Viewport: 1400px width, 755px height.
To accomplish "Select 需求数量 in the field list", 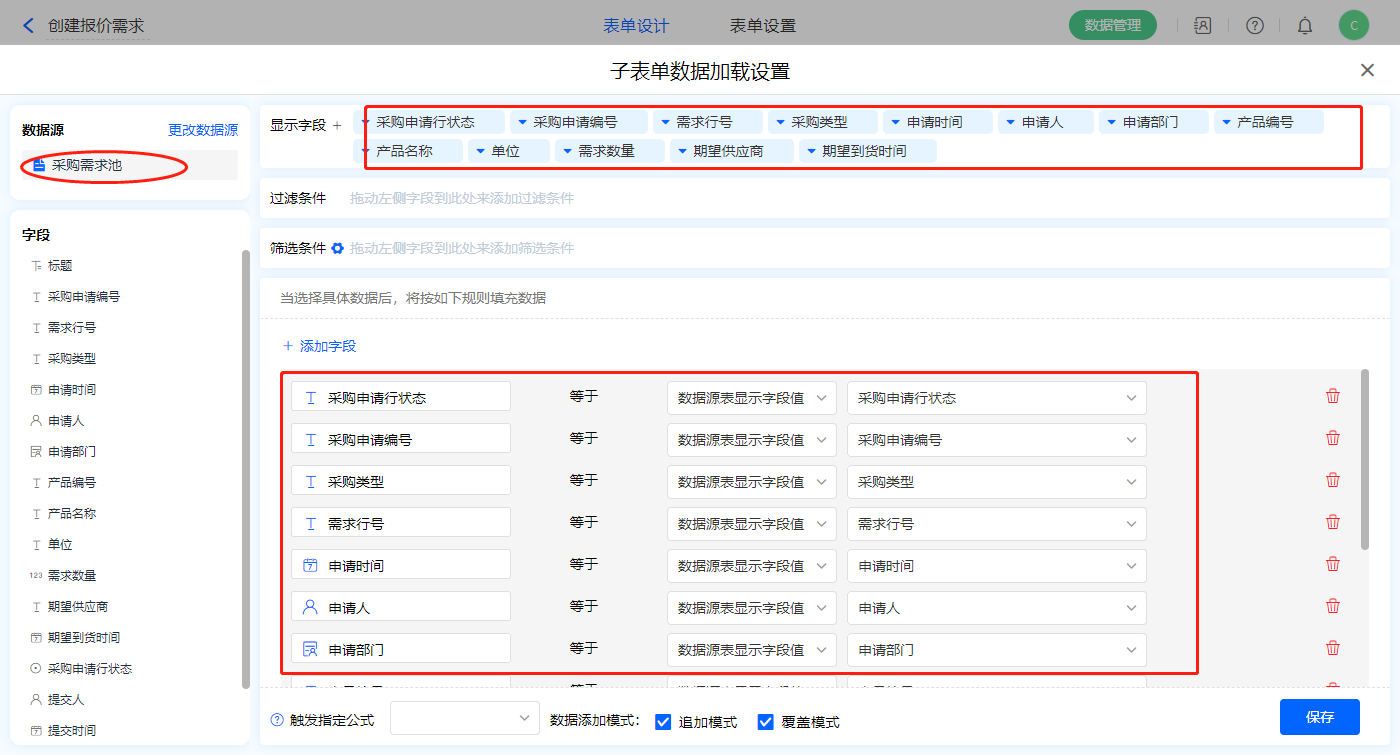I will tap(72, 576).
